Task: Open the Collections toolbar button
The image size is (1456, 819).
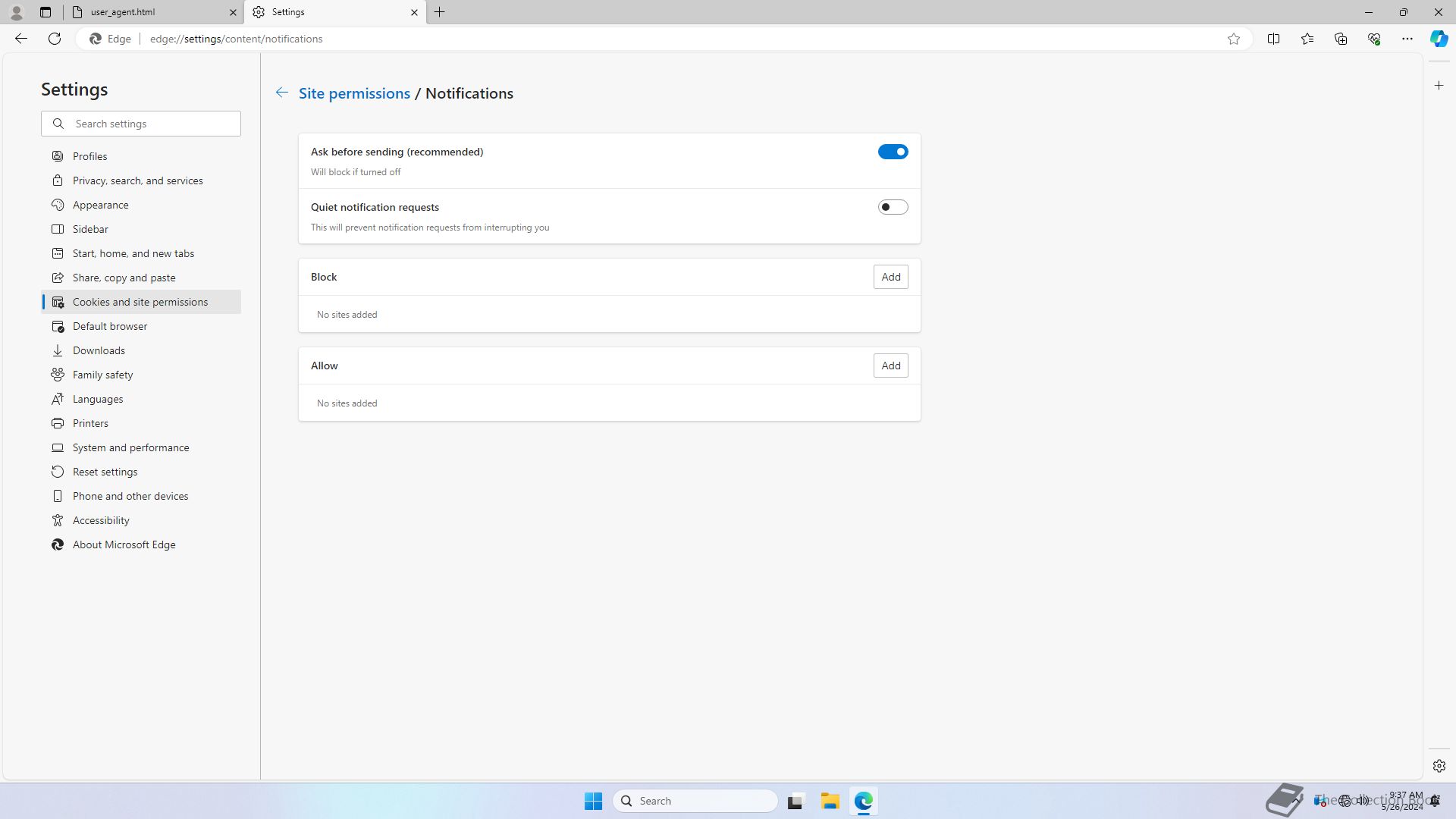Action: [1340, 39]
